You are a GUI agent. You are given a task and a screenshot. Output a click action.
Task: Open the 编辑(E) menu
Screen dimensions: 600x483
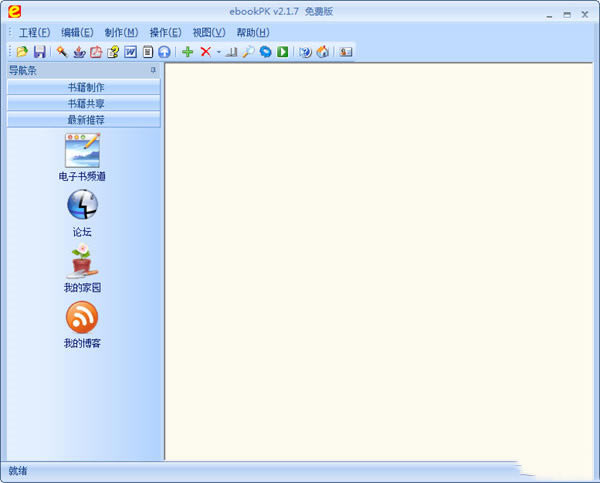tap(77, 33)
